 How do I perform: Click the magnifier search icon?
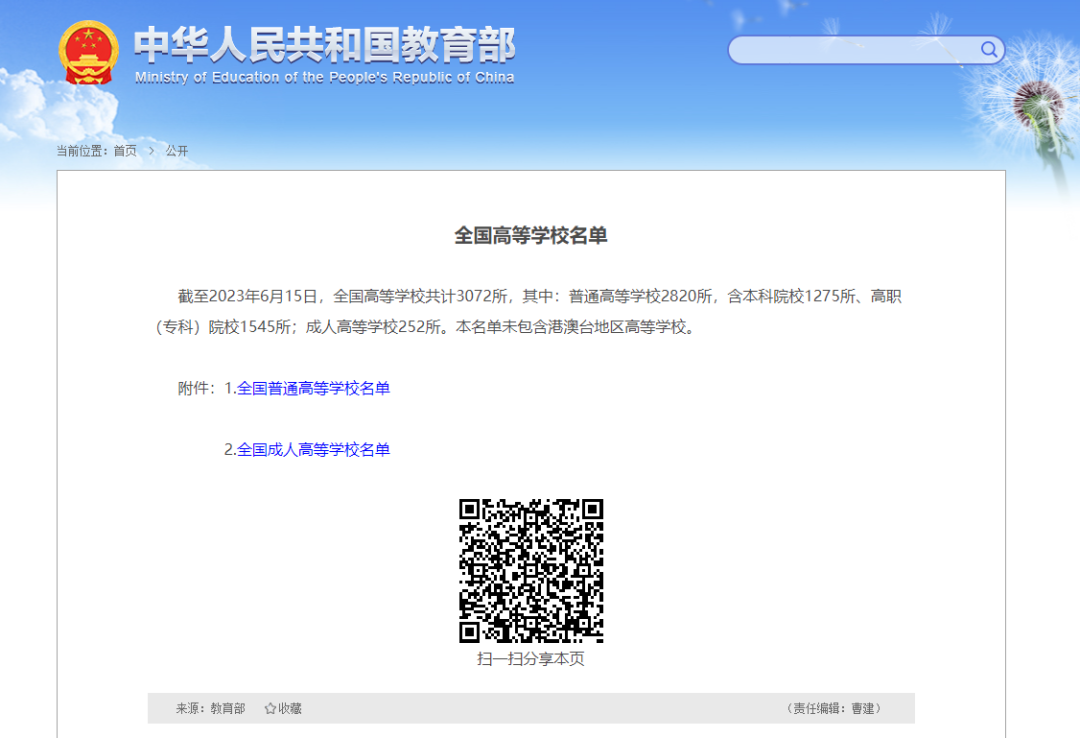[988, 50]
